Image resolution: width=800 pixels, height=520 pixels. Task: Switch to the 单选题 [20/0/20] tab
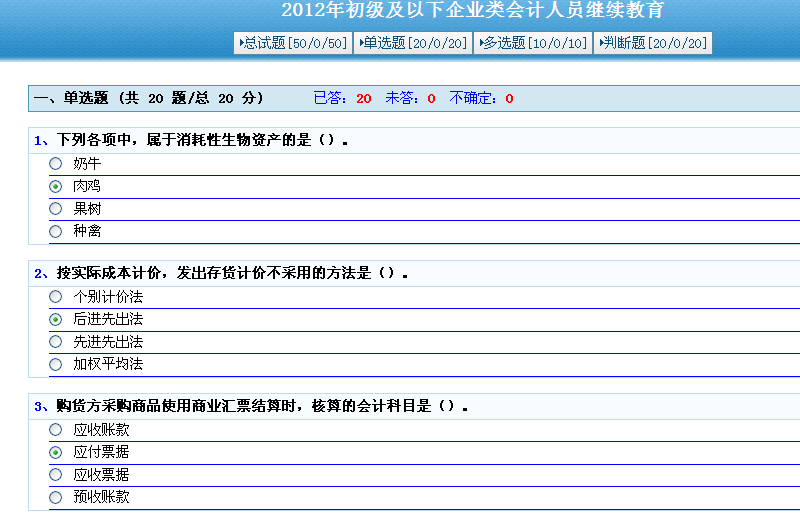coord(414,43)
